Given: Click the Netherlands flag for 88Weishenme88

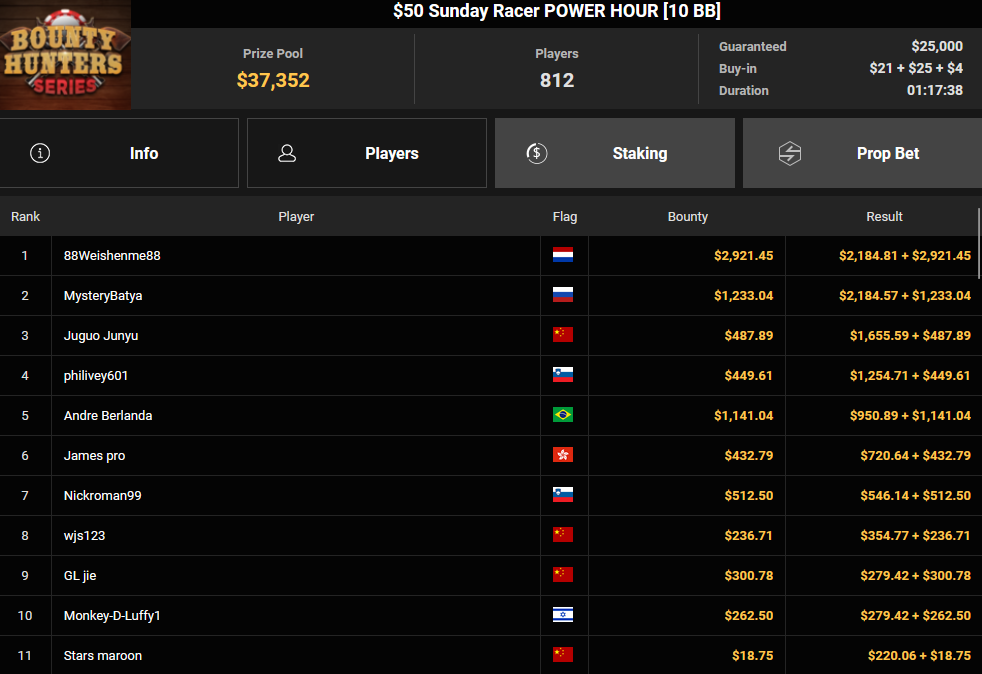Looking at the screenshot, I should pos(563,255).
